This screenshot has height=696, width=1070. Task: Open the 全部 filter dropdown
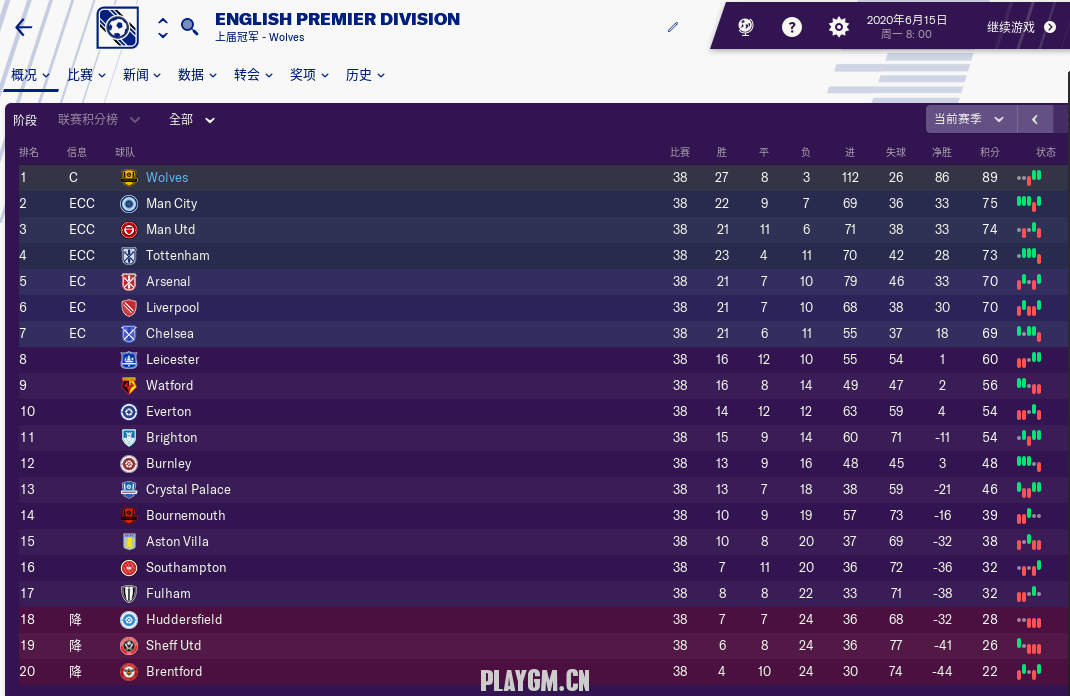(x=192, y=120)
